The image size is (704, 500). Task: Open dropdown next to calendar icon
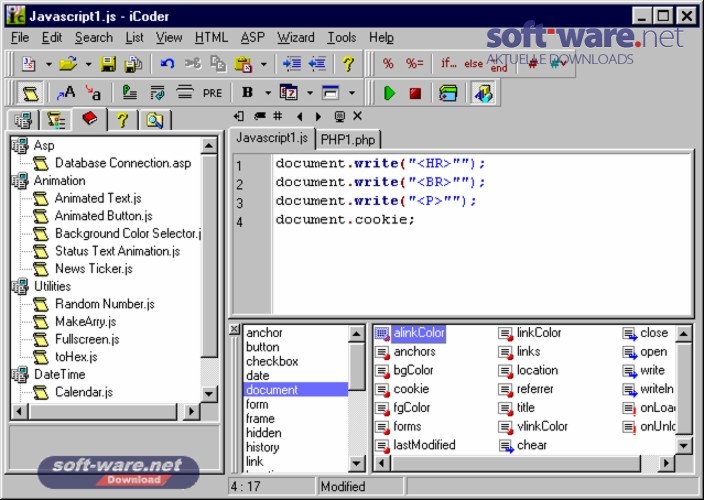[x=310, y=93]
